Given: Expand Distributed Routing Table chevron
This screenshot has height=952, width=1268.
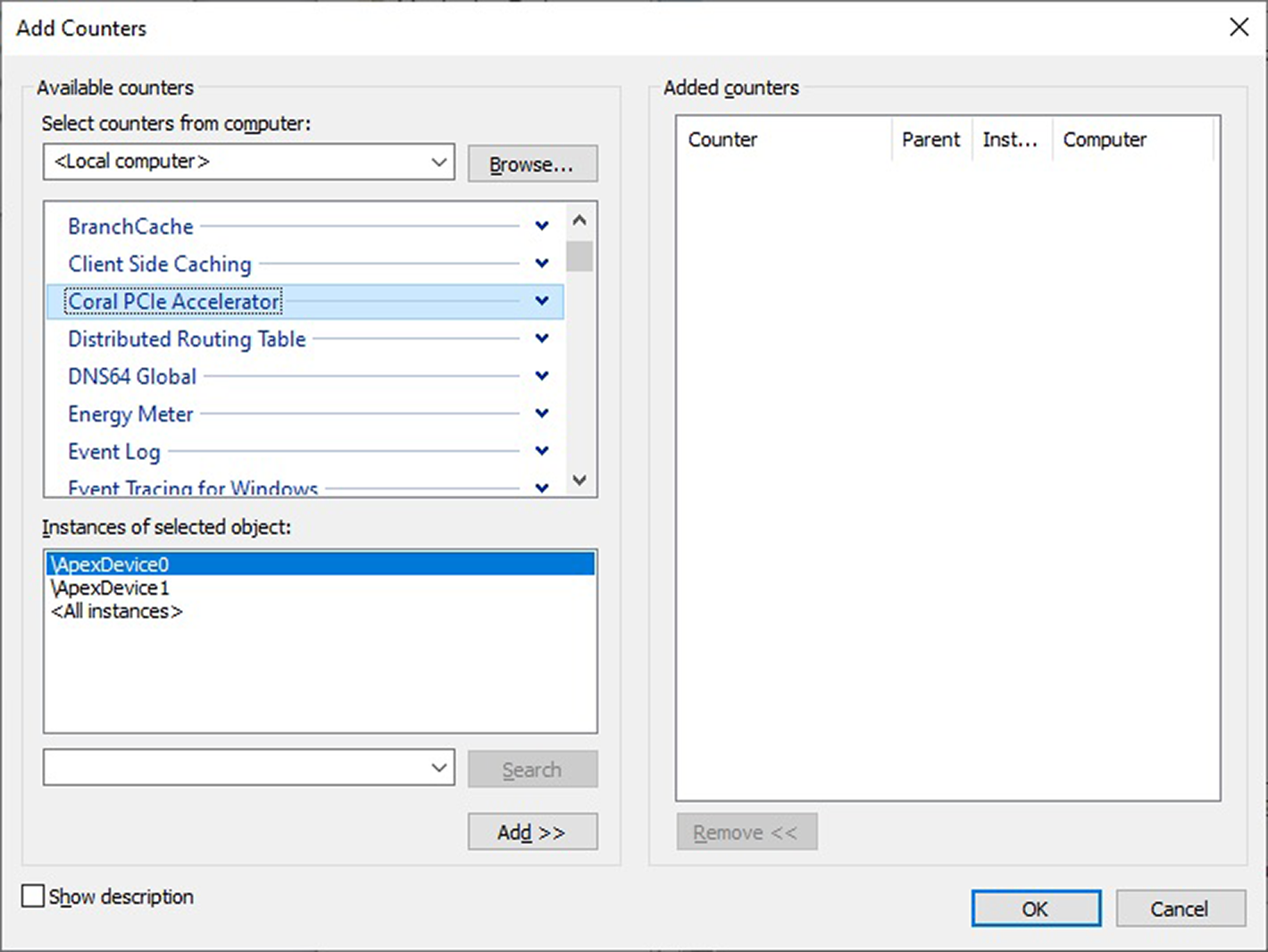Looking at the screenshot, I should (x=541, y=338).
